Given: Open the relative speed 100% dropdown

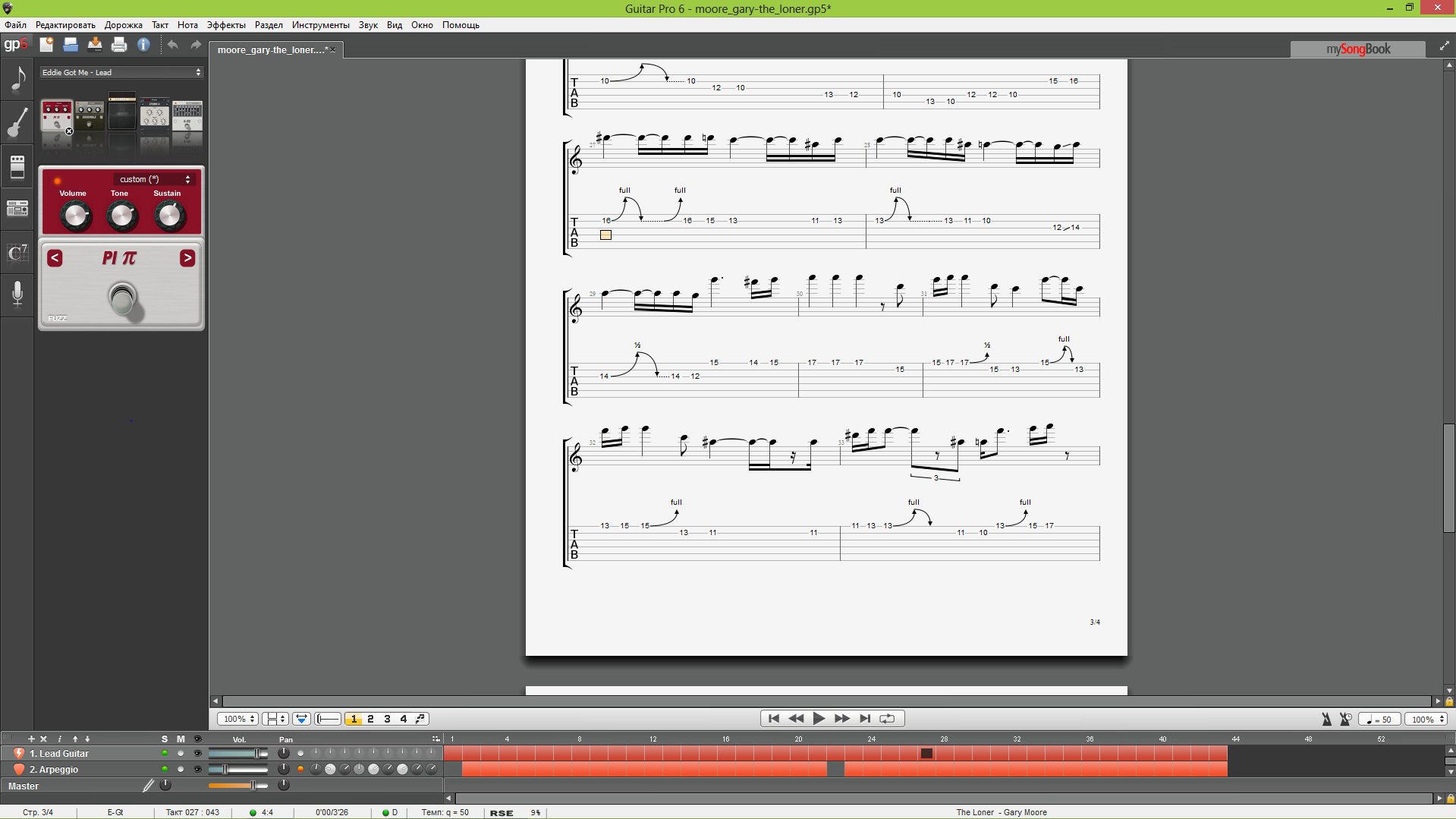Looking at the screenshot, I should [x=1426, y=719].
